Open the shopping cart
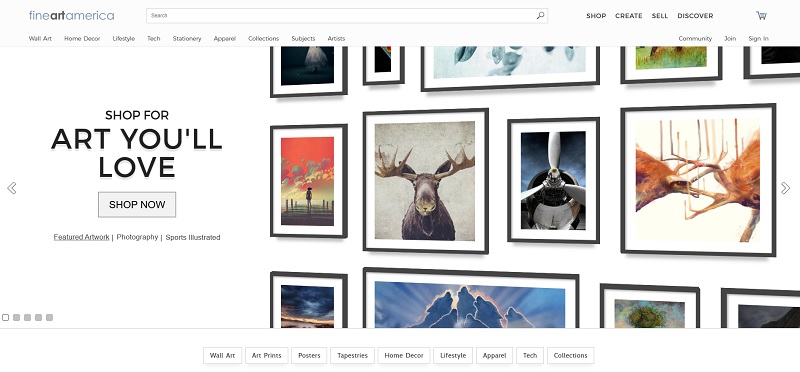This screenshot has height=372, width=800. coord(761,16)
